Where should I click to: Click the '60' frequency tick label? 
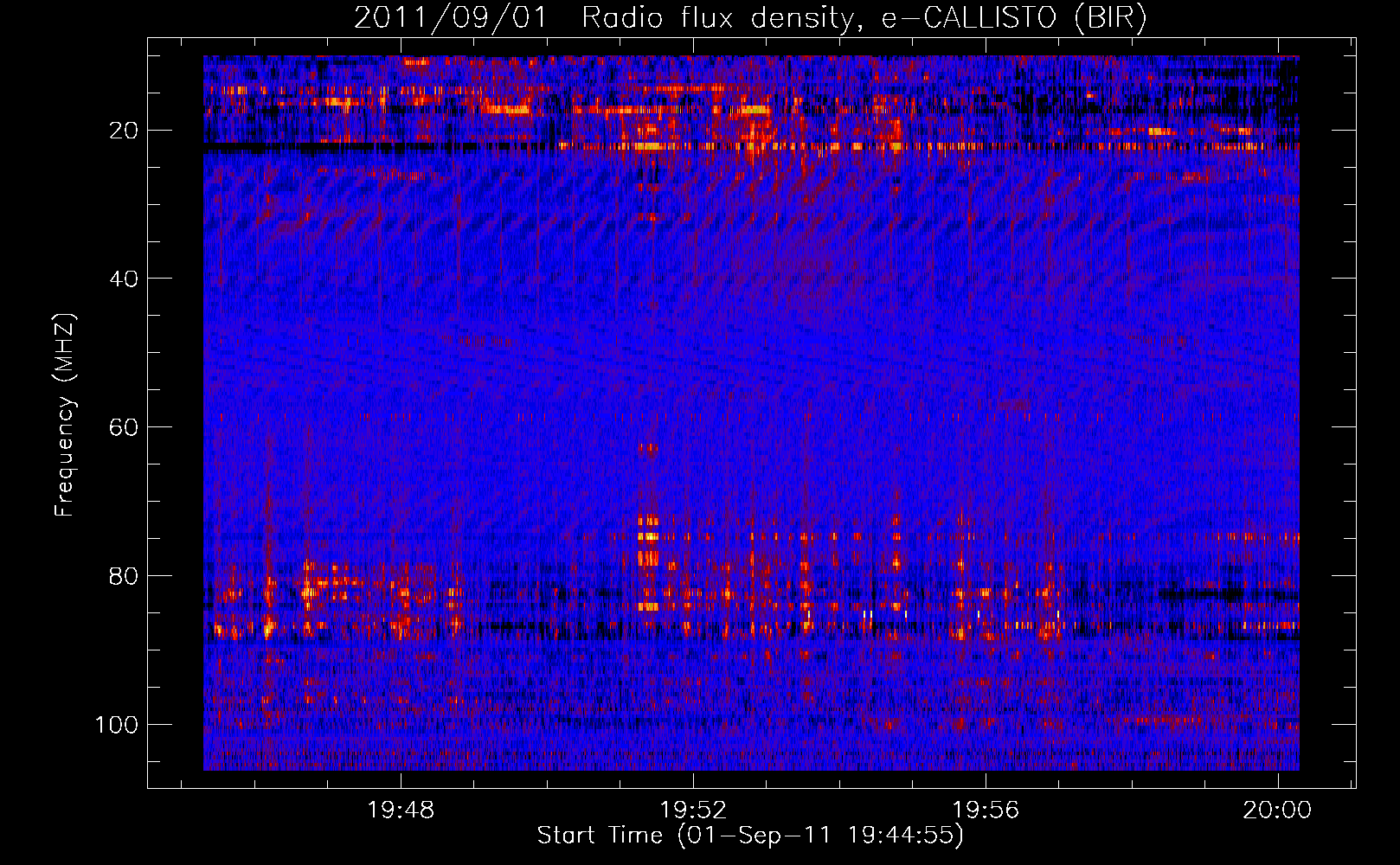click(x=125, y=427)
